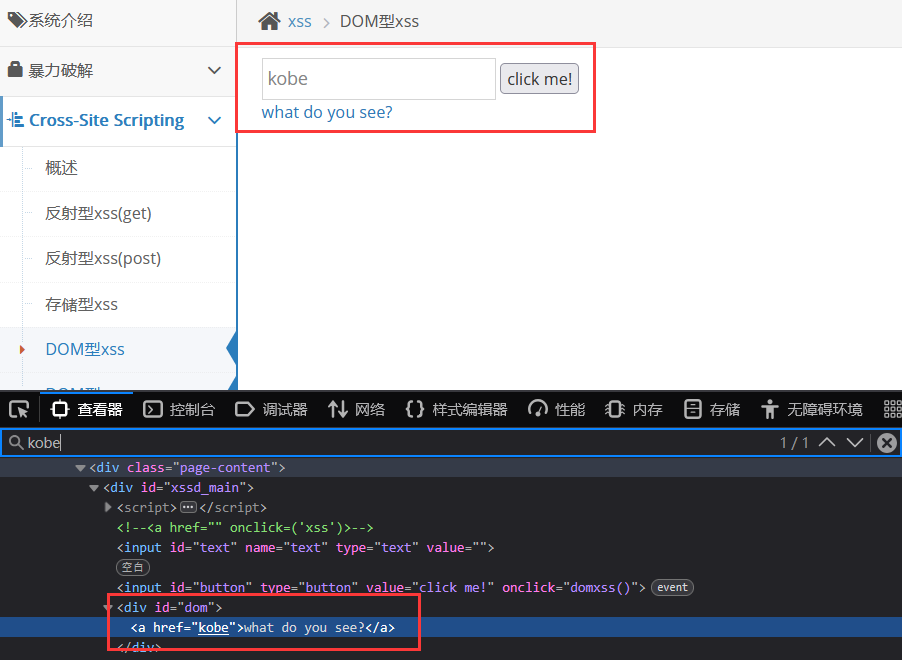Clear the HTML search with the X
Image resolution: width=902 pixels, height=660 pixels.
coord(886,443)
